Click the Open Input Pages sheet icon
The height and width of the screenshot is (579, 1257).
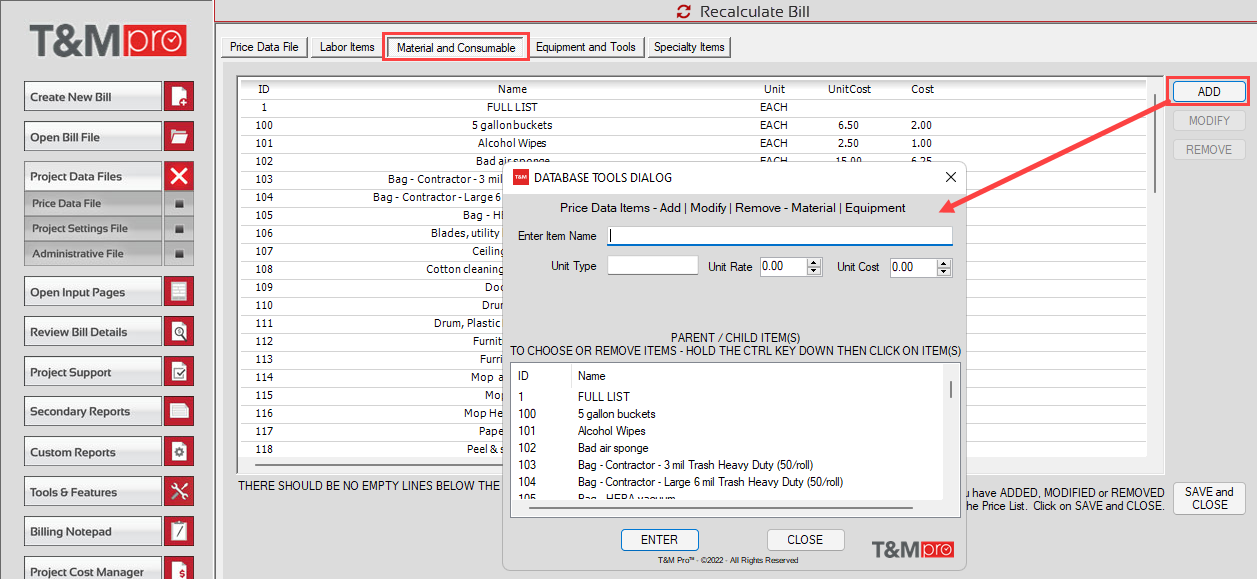coord(179,292)
